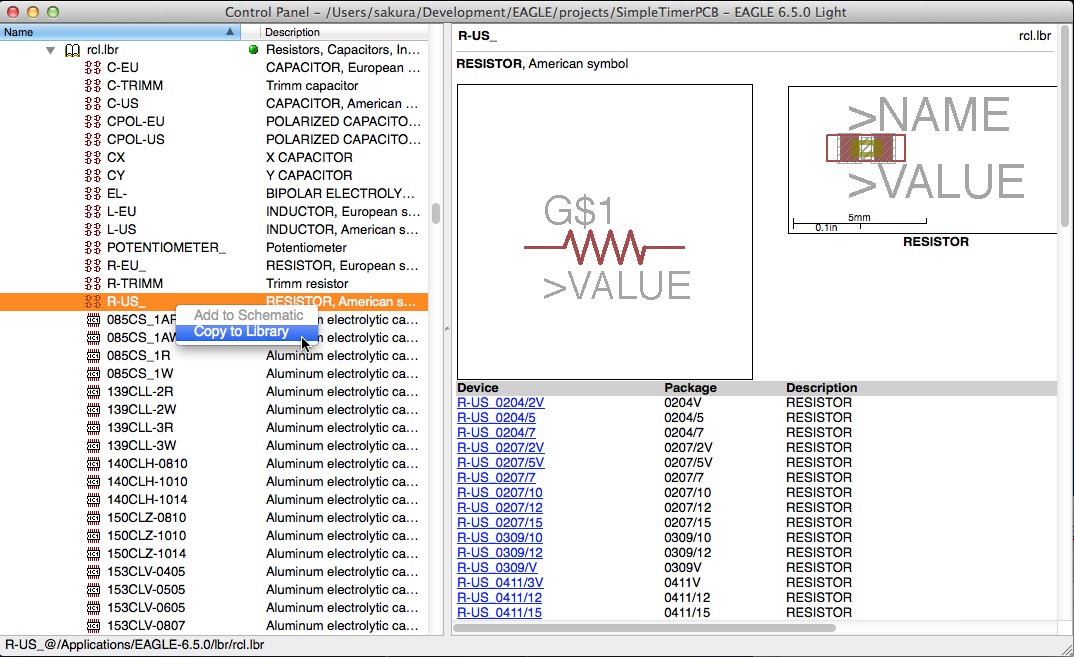Select the 139CLL-3W package row
Screen dimensions: 1074x657
click(x=214, y=445)
